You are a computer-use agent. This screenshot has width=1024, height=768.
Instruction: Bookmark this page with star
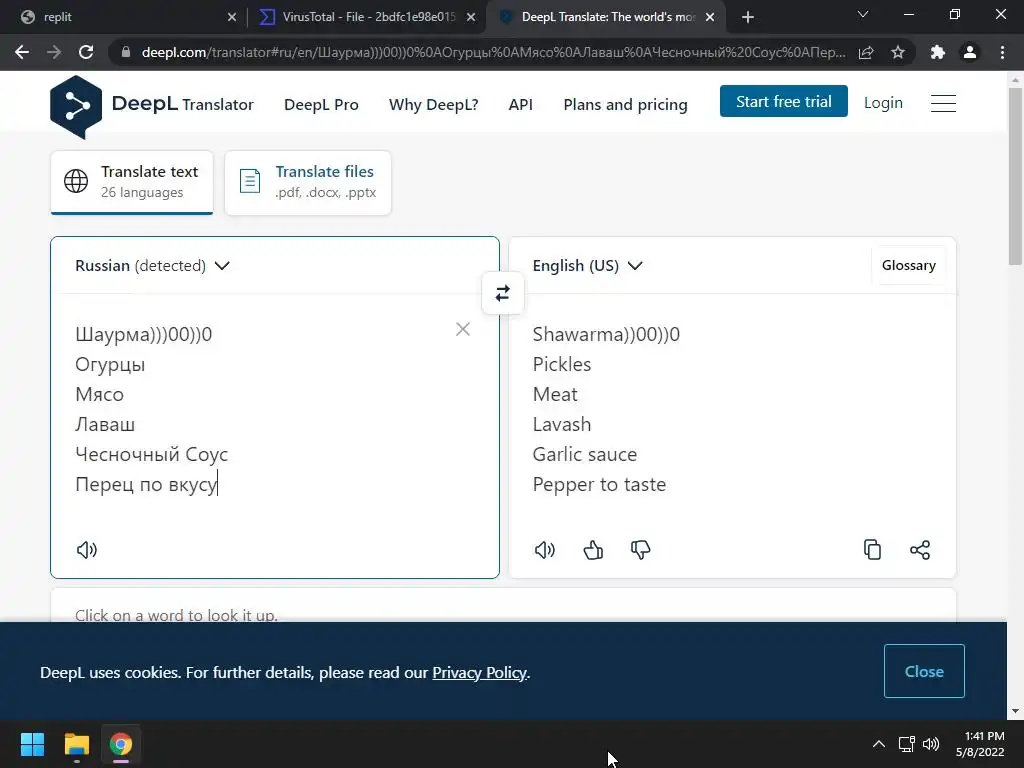[898, 52]
